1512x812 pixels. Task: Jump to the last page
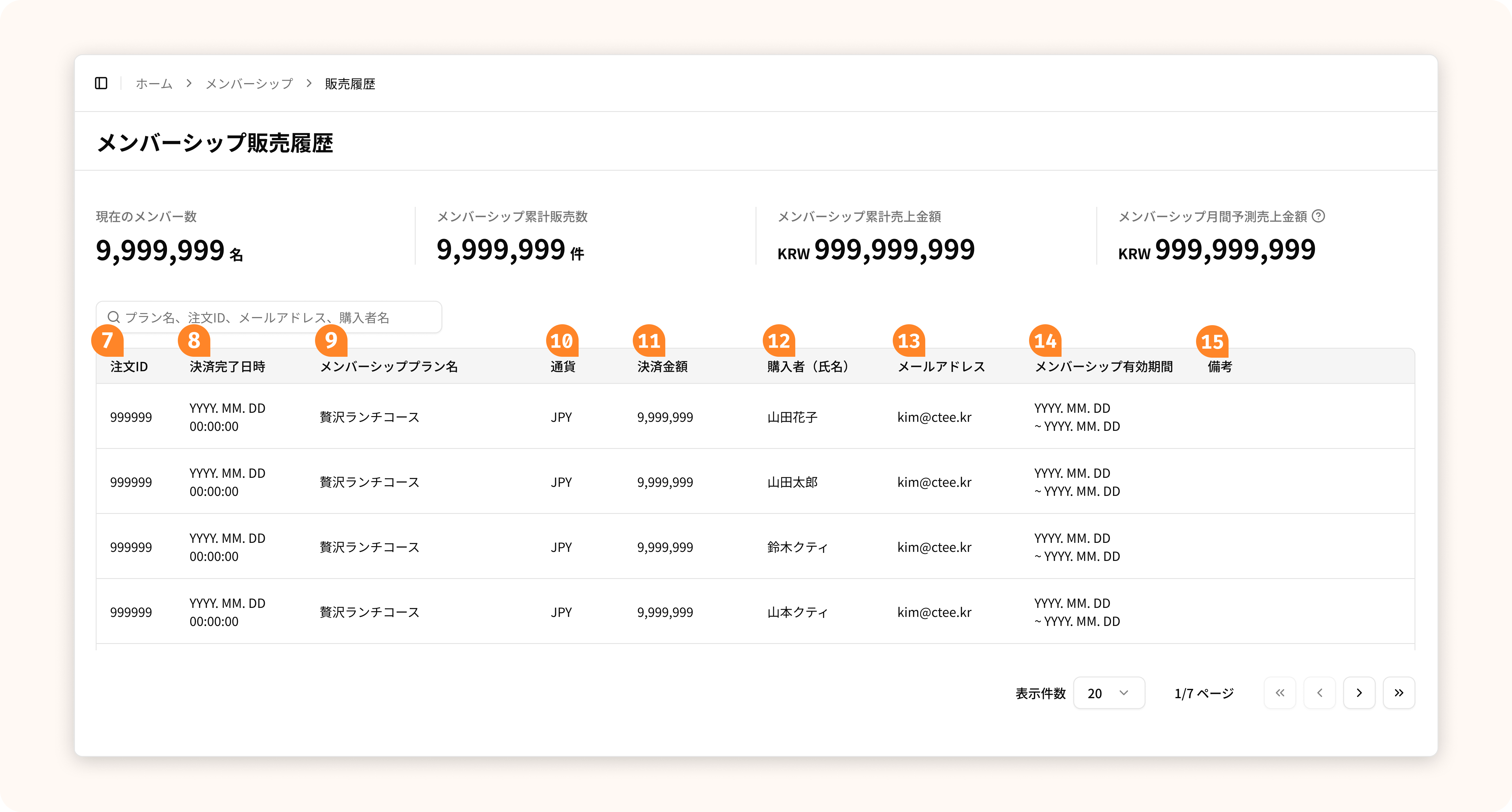point(1399,693)
